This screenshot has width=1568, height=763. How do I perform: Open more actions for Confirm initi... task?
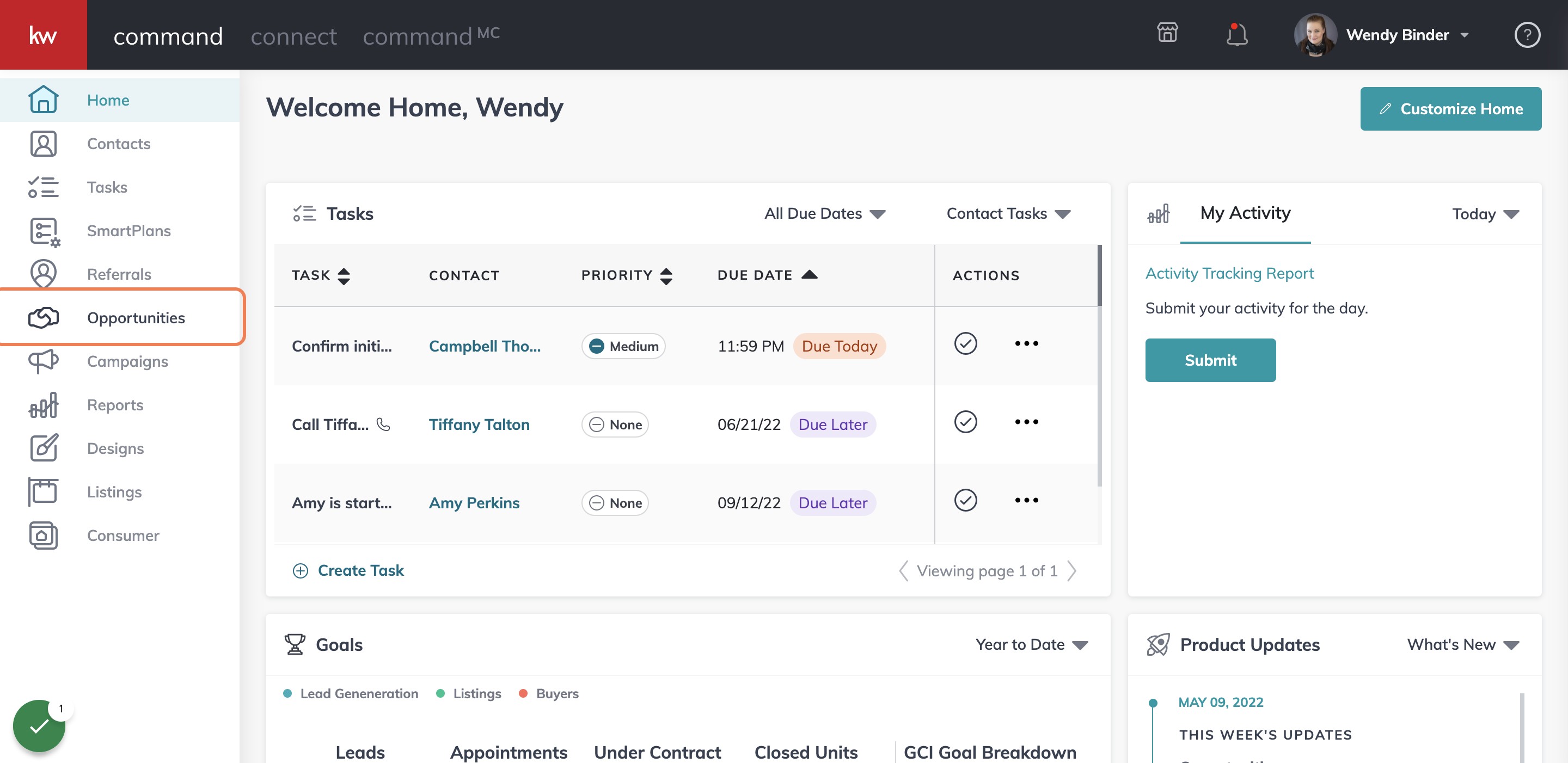point(1026,344)
